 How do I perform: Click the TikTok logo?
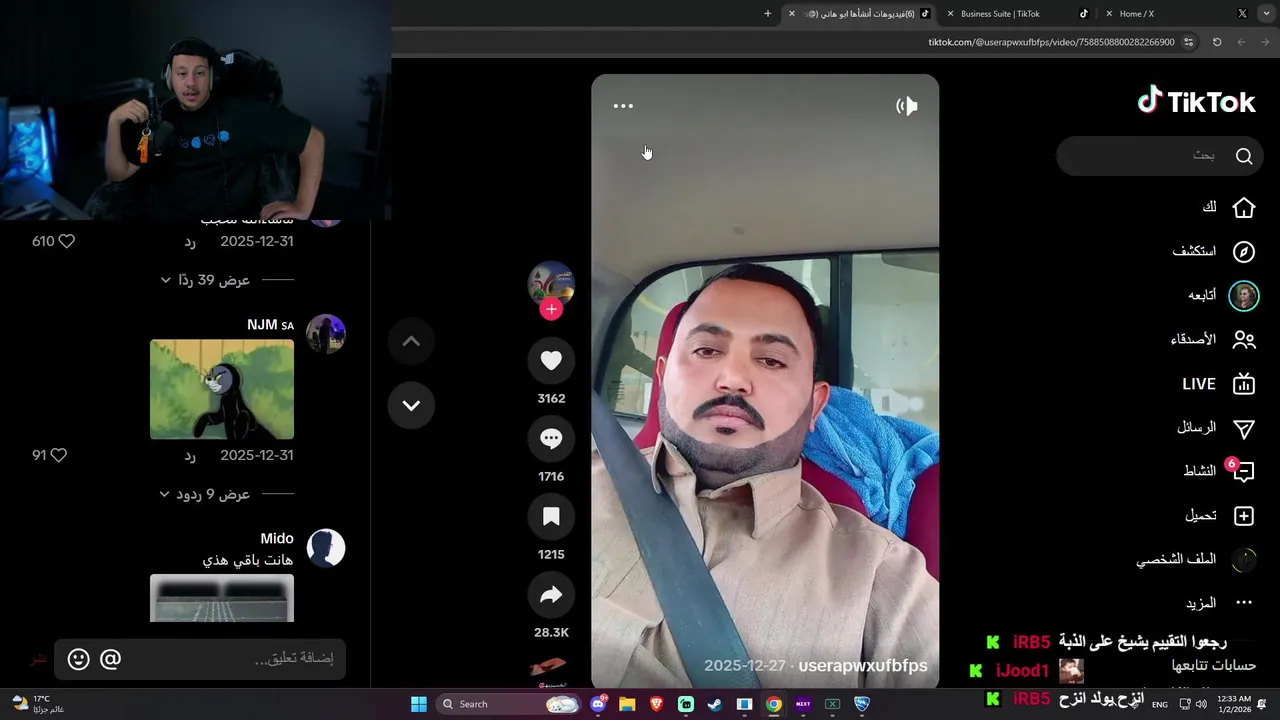click(1196, 102)
